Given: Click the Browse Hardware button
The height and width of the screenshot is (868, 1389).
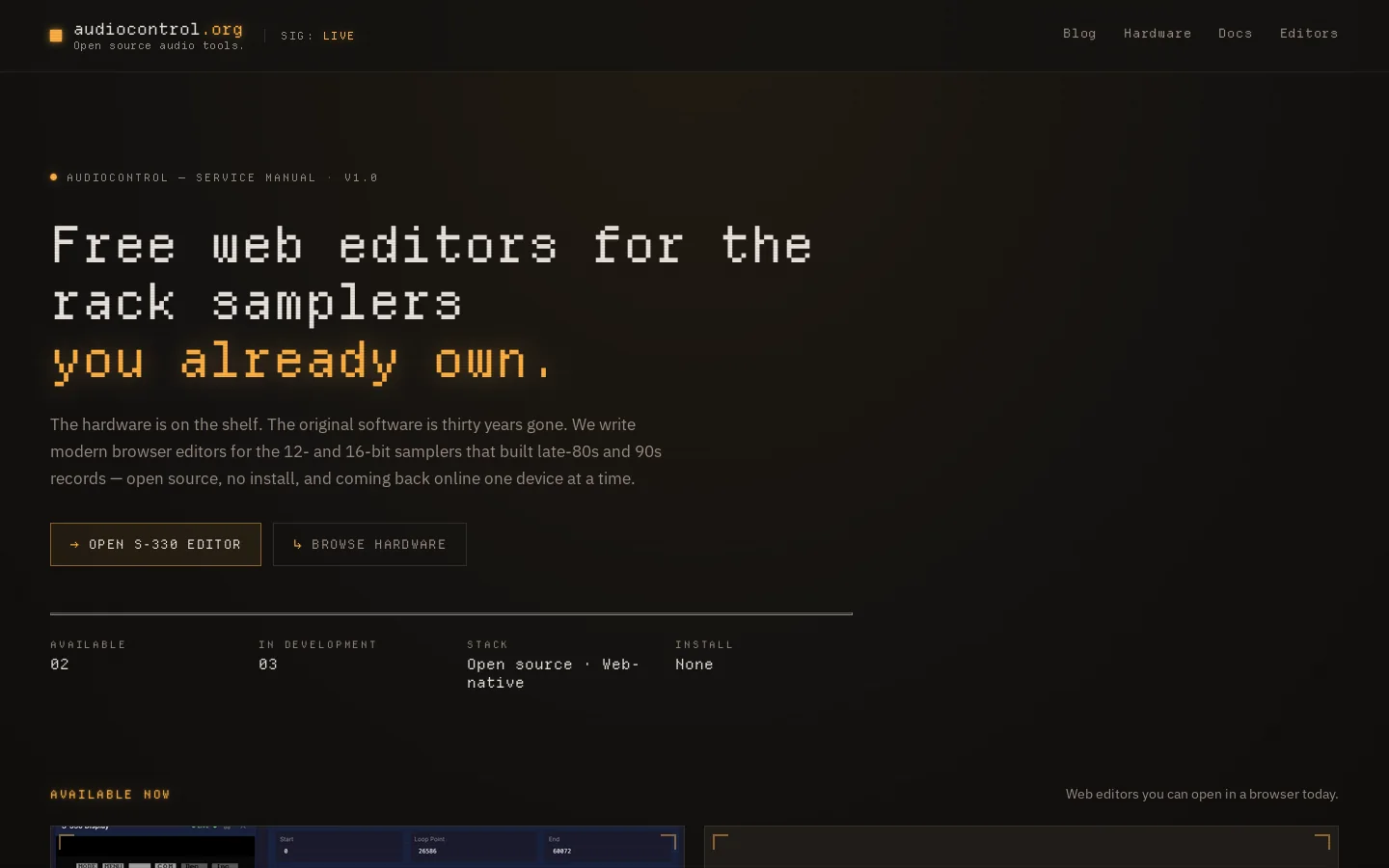Looking at the screenshot, I should pos(369,544).
